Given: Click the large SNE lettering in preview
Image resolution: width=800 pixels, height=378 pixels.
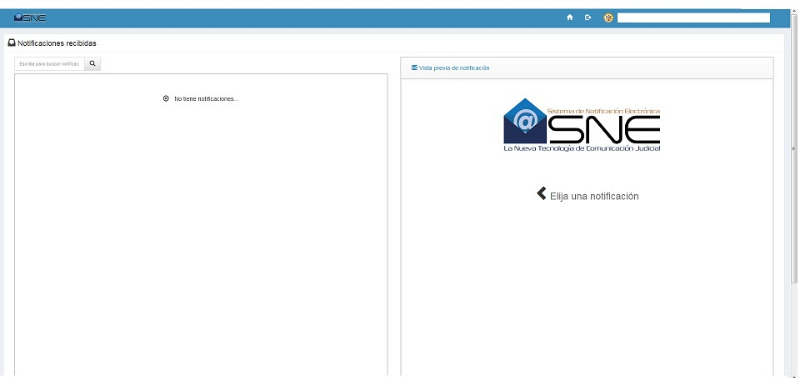Looking at the screenshot, I should [605, 129].
